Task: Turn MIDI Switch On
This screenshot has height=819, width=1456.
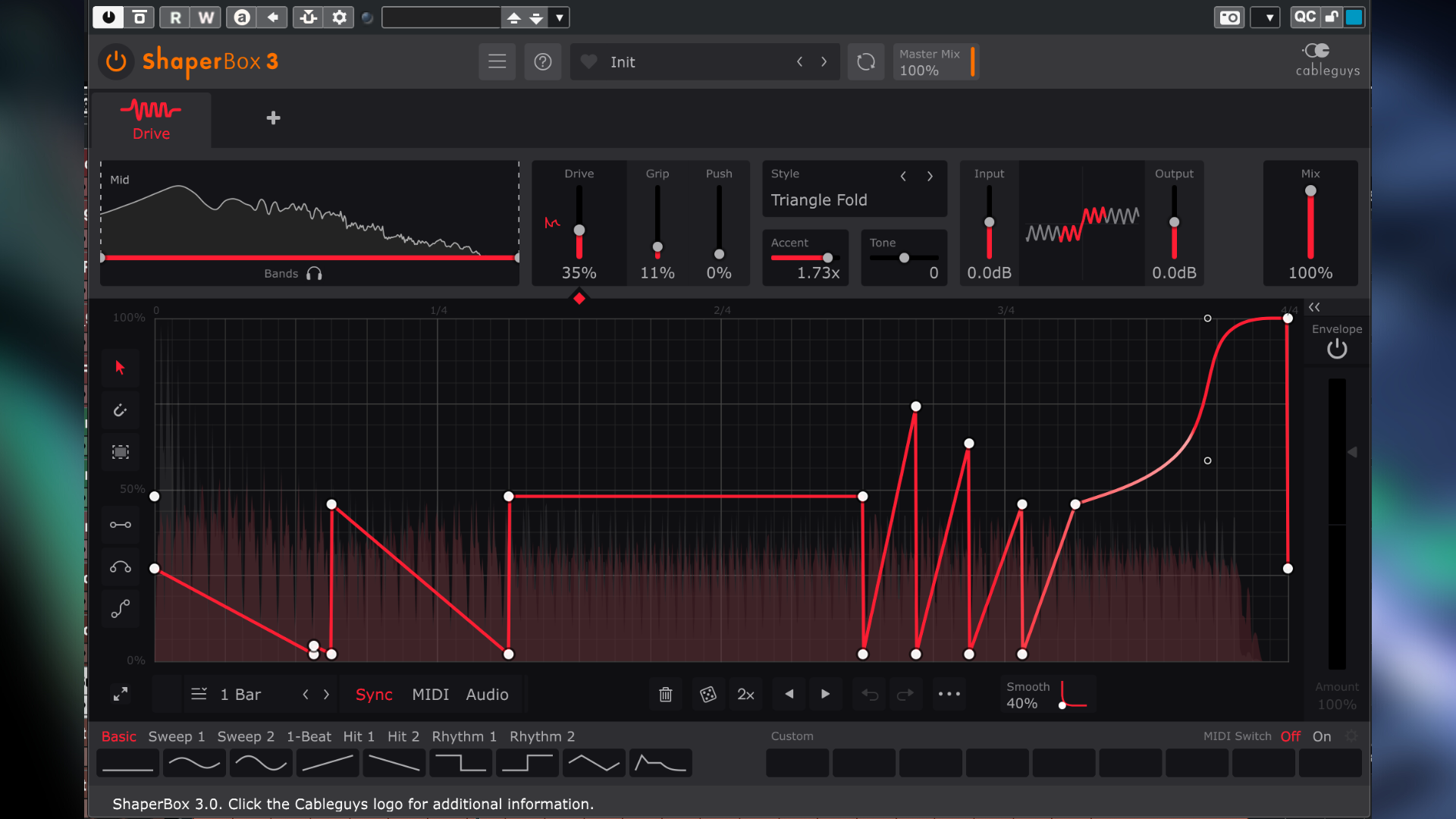Action: [1321, 736]
